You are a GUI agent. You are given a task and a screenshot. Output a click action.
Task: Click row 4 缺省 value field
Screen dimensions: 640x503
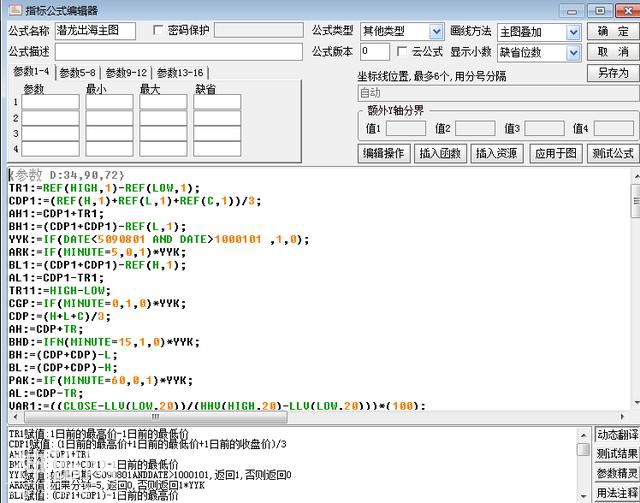pos(217,149)
